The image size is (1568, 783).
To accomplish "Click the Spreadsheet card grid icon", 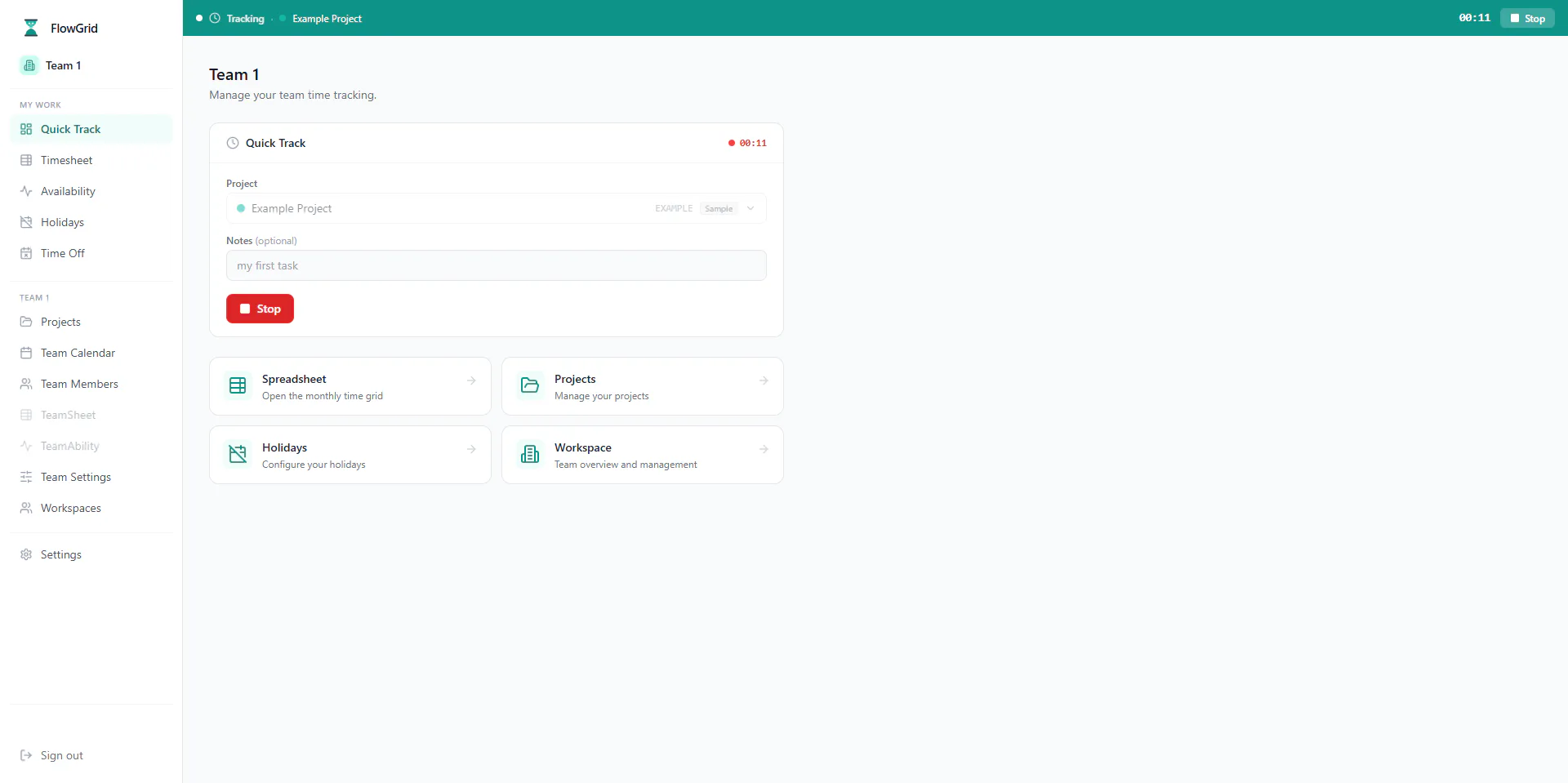I will (238, 385).
